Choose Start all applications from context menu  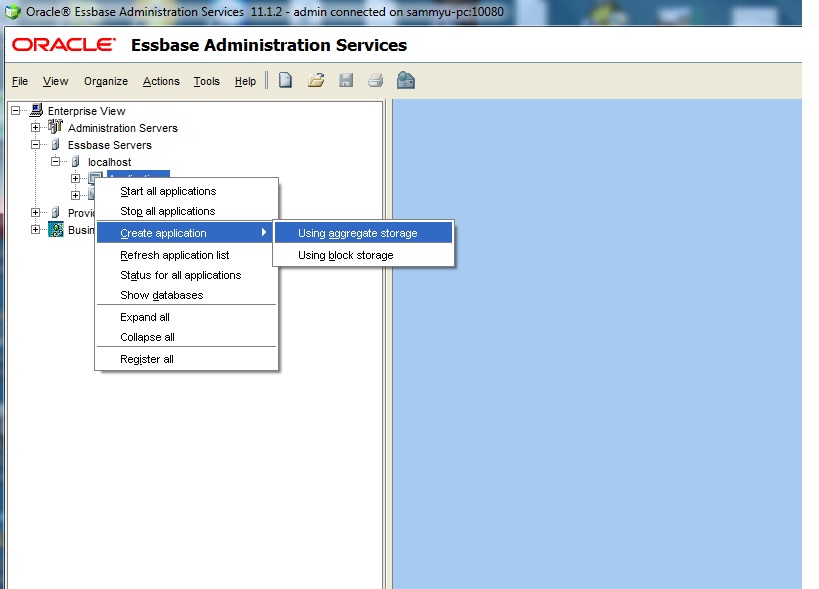[x=167, y=191]
